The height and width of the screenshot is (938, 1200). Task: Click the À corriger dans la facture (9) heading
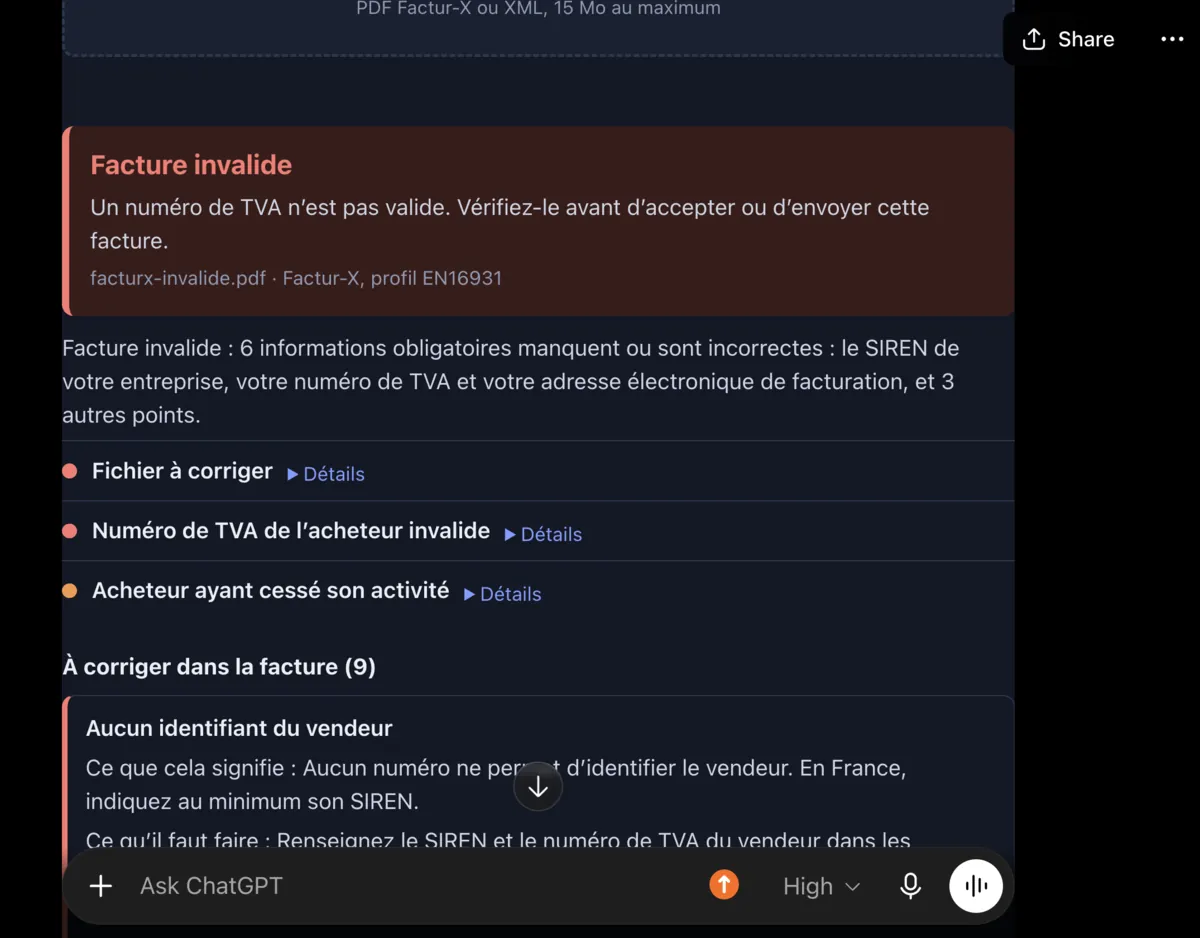[219, 667]
